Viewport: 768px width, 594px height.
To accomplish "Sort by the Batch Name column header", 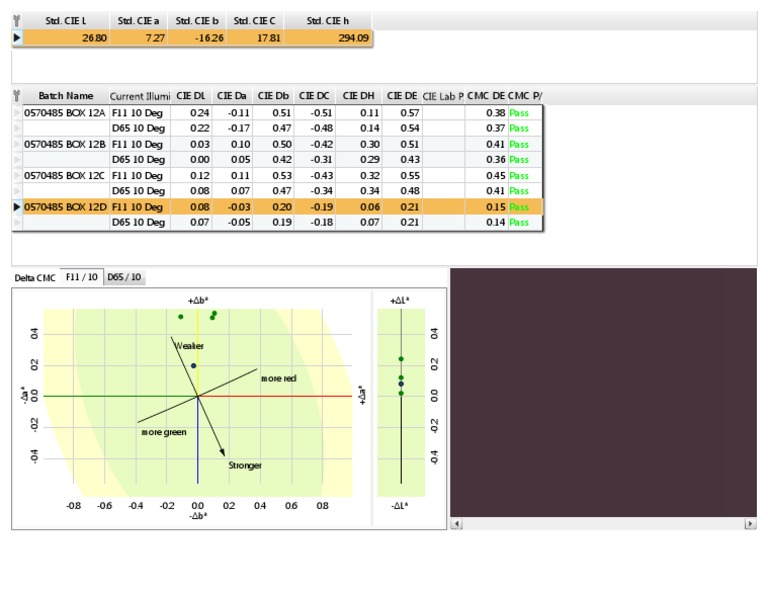I will 65,96.
